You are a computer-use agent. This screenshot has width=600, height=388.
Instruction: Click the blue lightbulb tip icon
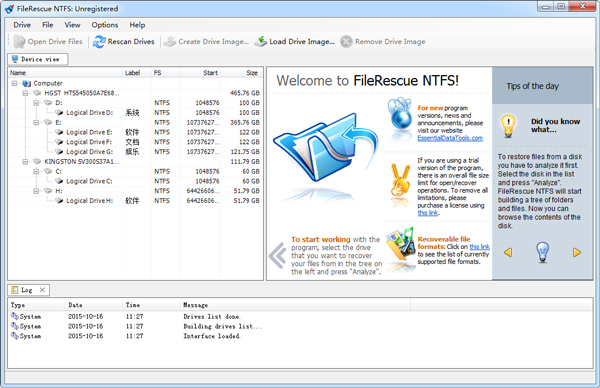[543, 252]
